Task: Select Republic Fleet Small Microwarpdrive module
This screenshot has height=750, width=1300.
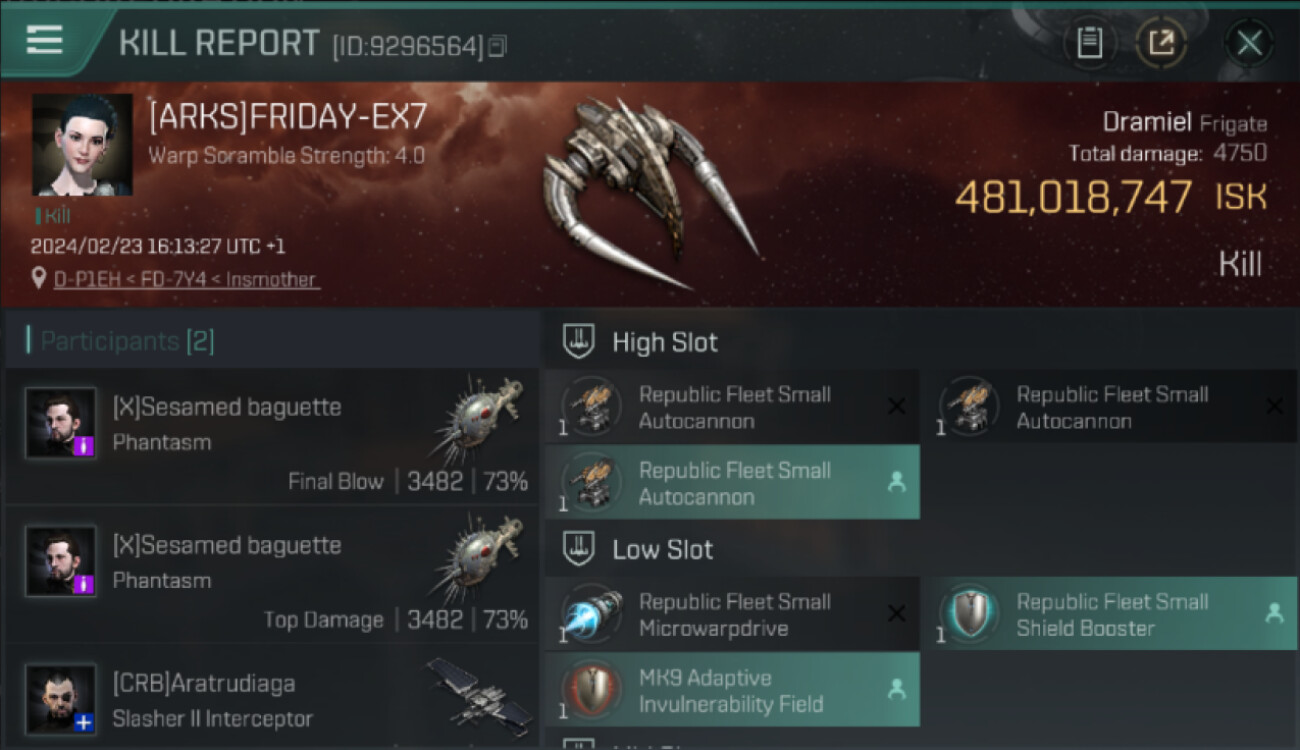Action: click(732, 614)
